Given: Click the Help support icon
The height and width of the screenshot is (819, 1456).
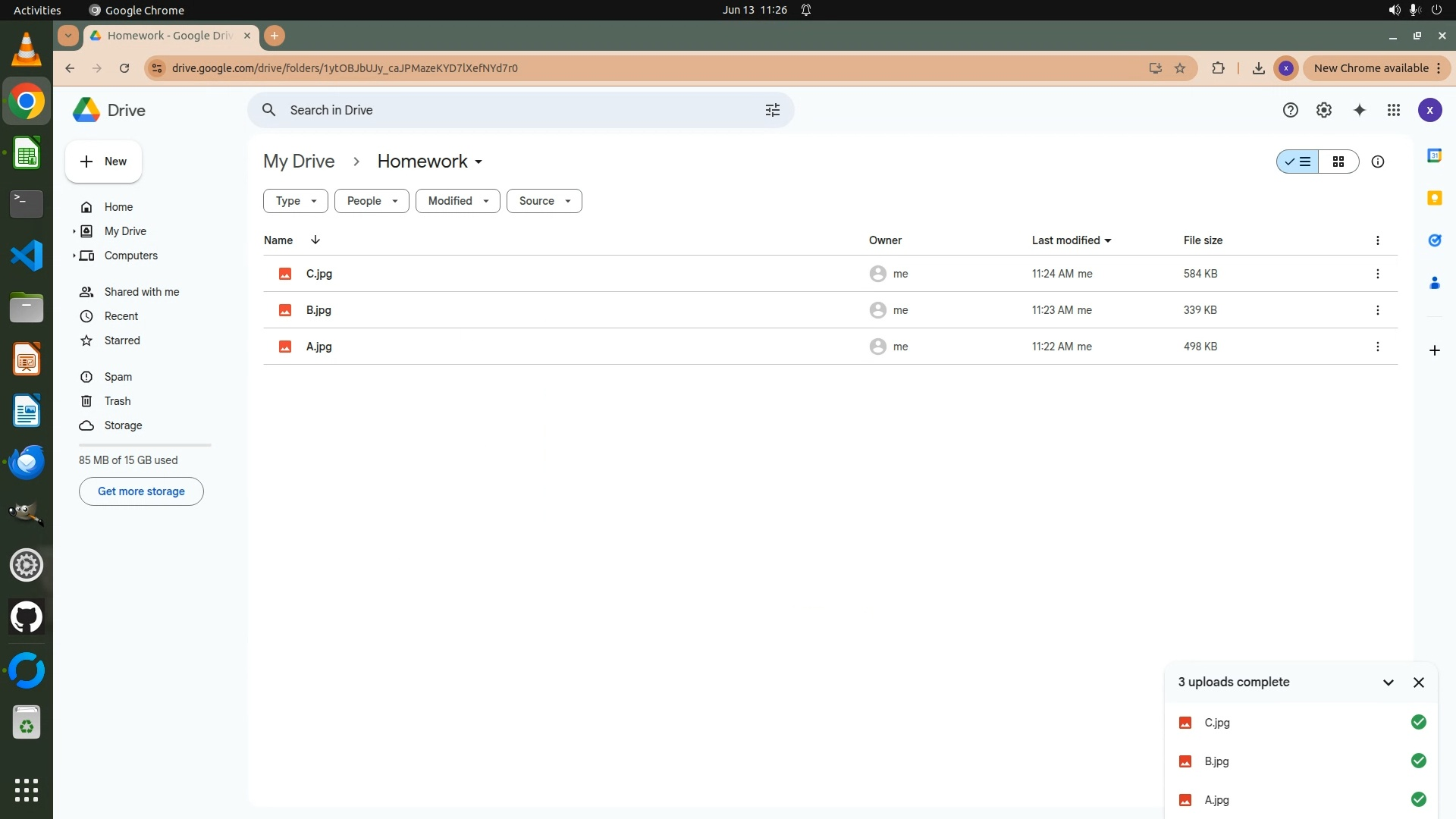Looking at the screenshot, I should [x=1290, y=110].
